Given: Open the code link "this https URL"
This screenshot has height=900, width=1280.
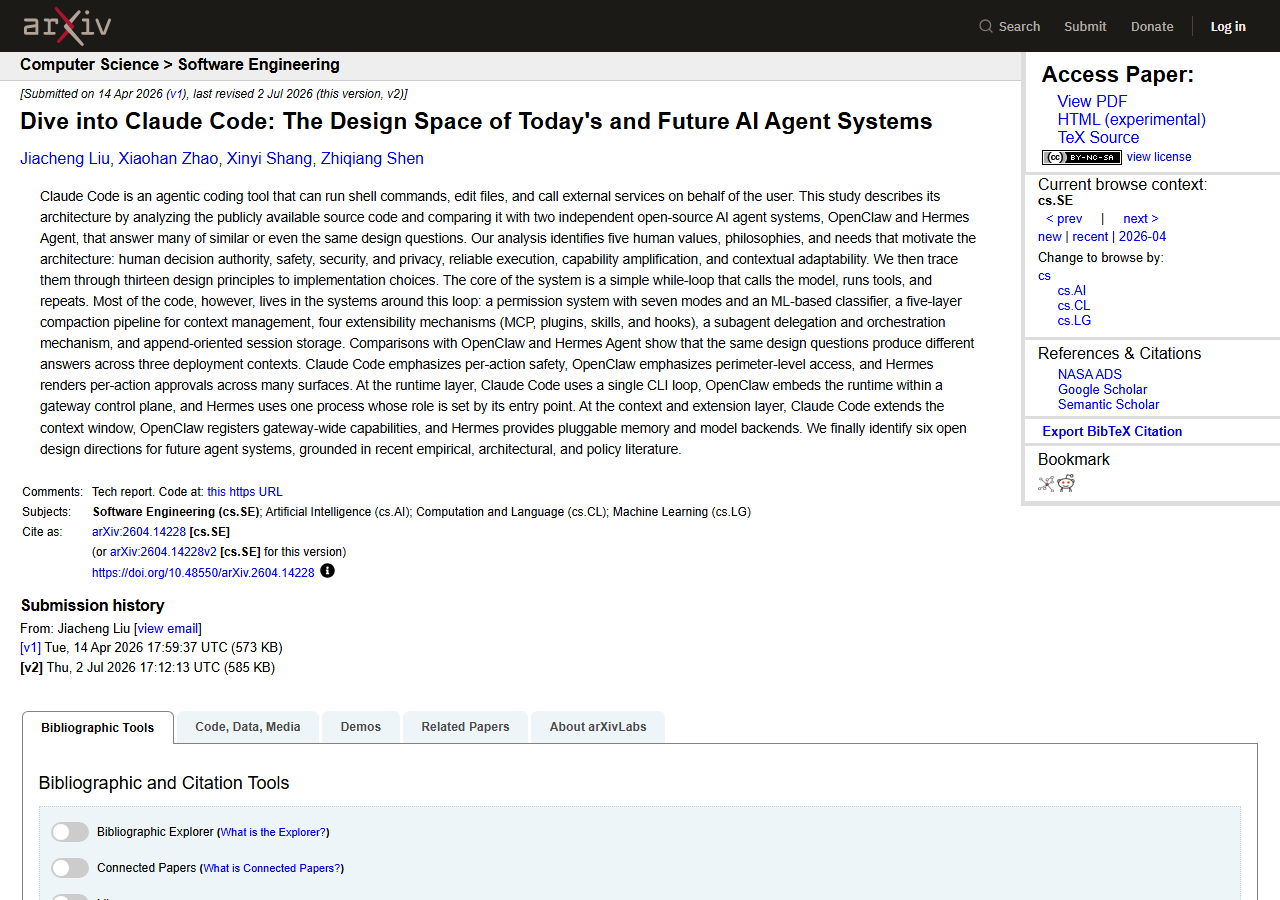Looking at the screenshot, I should coord(245,492).
